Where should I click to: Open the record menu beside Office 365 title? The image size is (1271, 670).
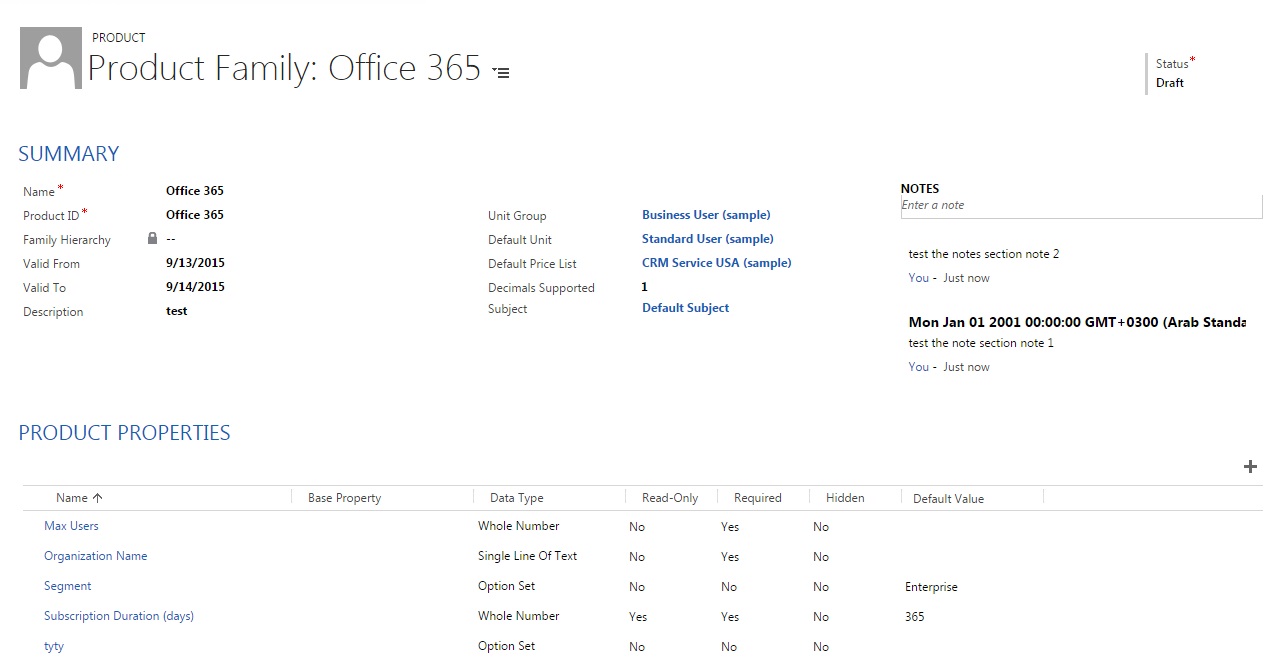coord(501,73)
